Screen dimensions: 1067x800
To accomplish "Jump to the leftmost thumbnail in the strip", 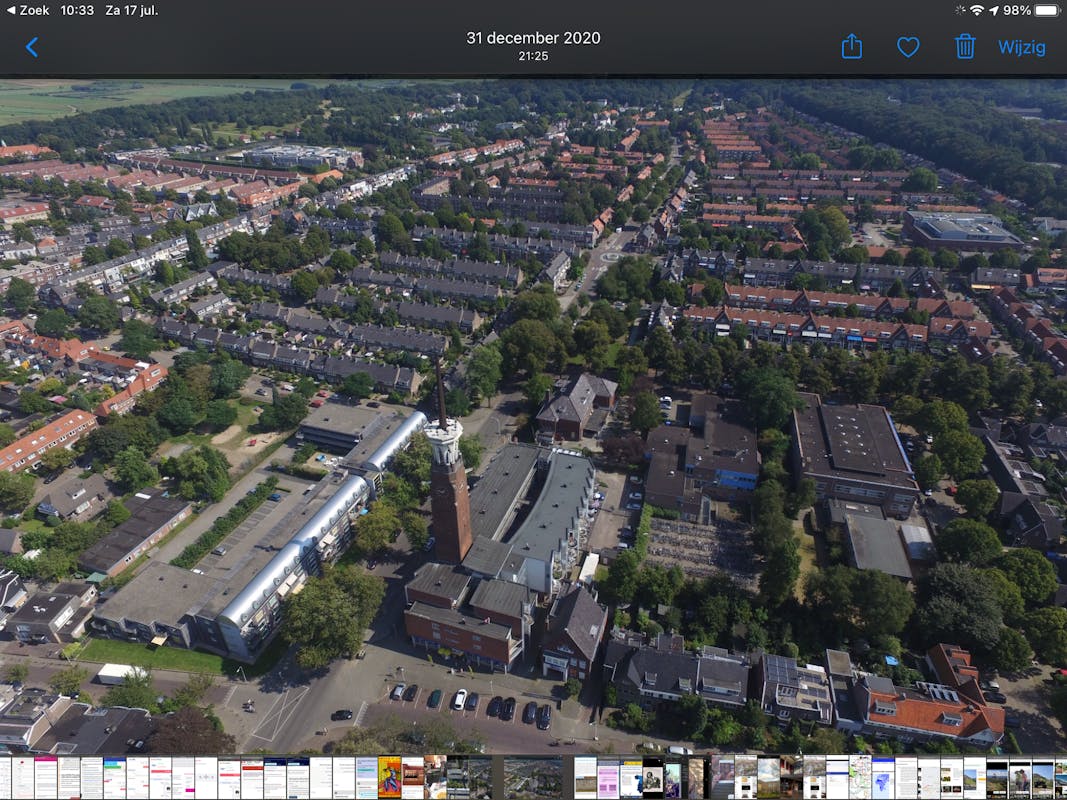I will pyautogui.click(x=4, y=777).
